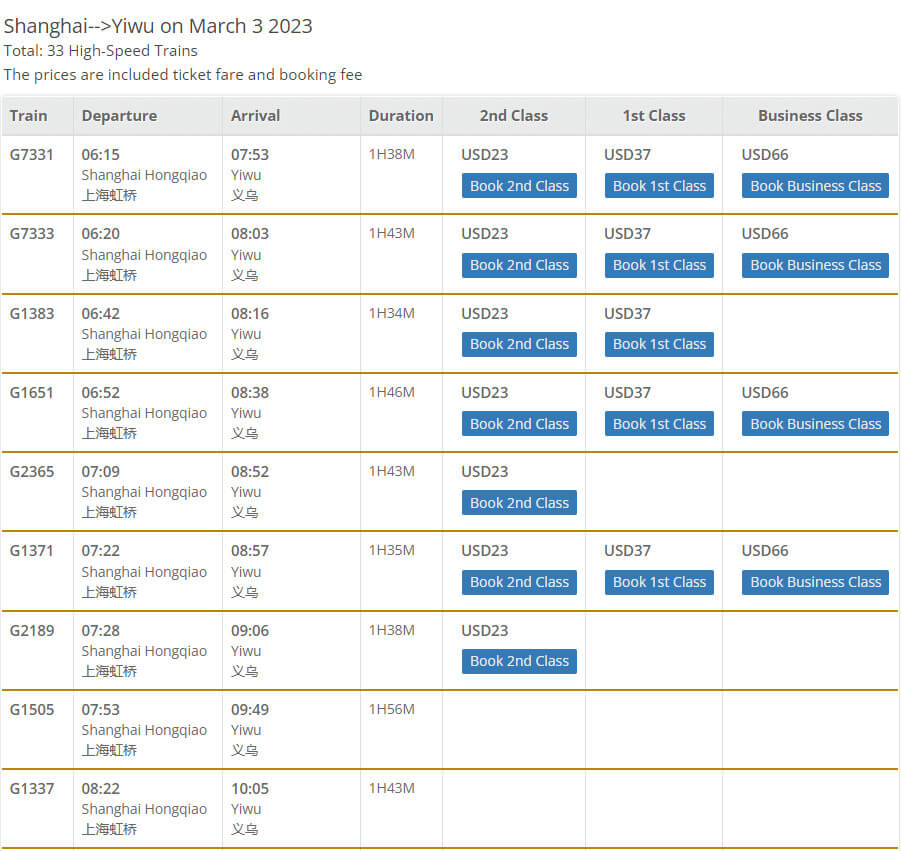Book Business Class on train G1371
The image size is (901, 851).
815,582
